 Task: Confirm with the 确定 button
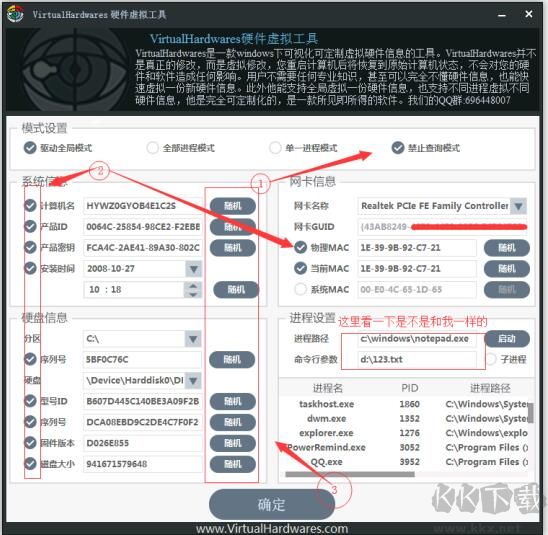(272, 504)
